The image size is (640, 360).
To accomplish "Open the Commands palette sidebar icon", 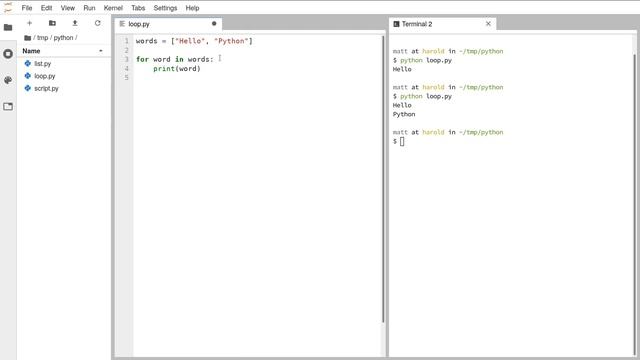I will point(8,80).
